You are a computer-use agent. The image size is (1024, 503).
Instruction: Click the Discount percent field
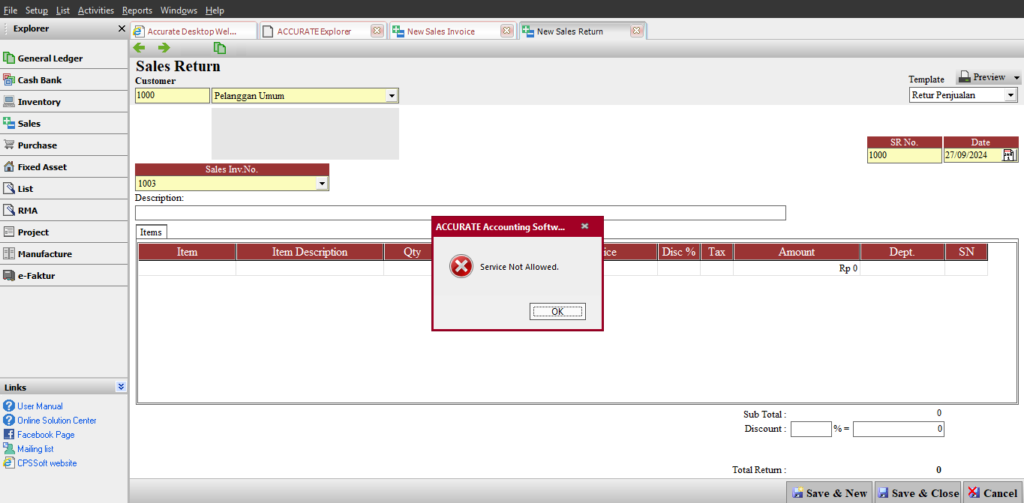pyautogui.click(x=811, y=429)
